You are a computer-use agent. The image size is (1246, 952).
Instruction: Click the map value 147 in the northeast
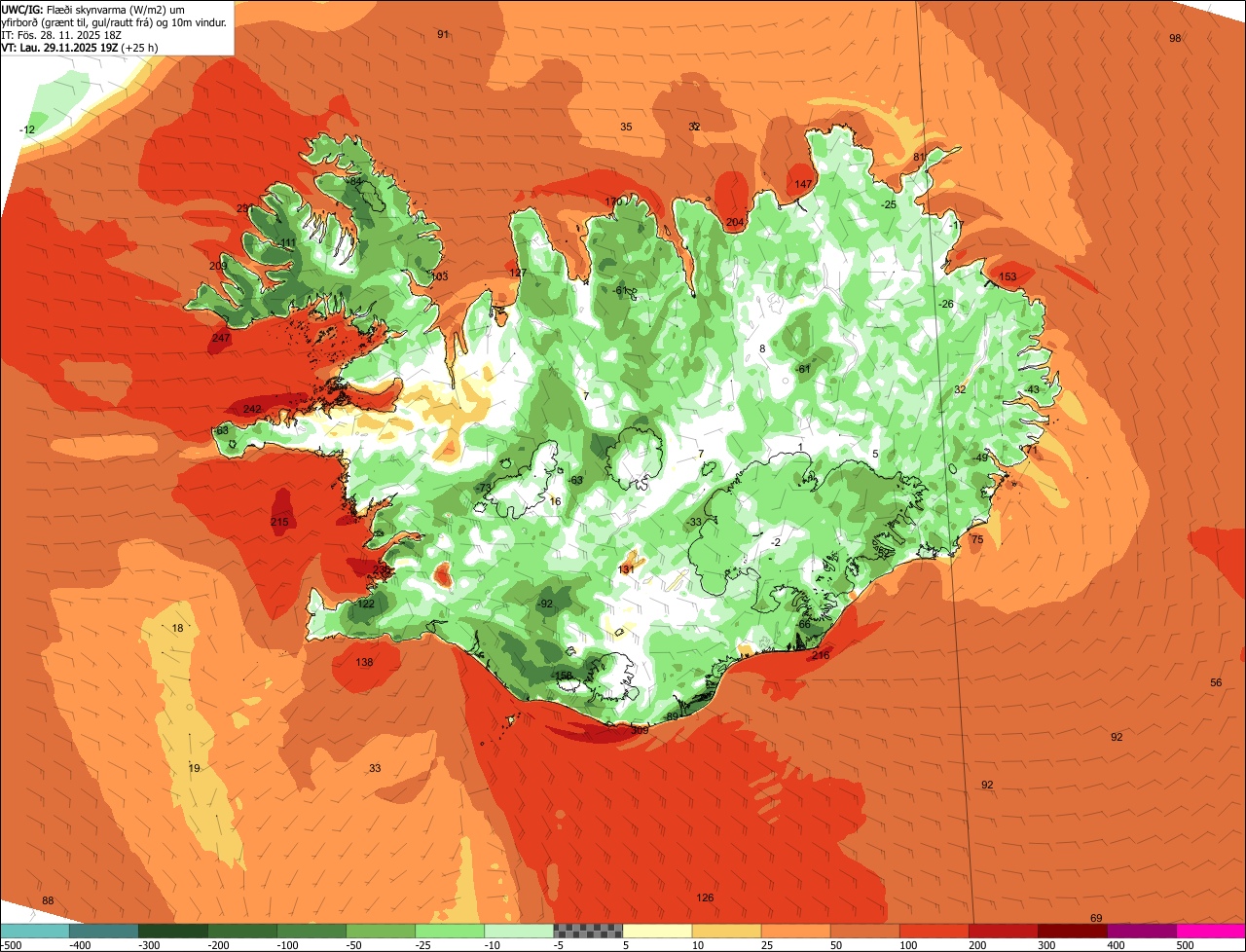[x=803, y=184]
